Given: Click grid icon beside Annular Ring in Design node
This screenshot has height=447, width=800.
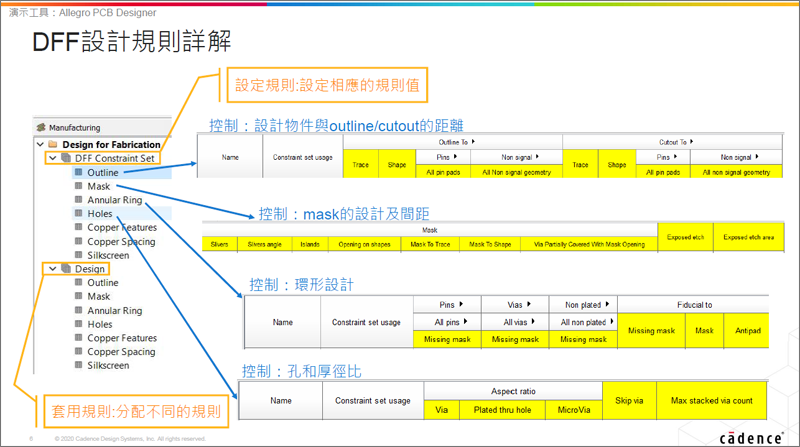Looking at the screenshot, I should (x=79, y=310).
